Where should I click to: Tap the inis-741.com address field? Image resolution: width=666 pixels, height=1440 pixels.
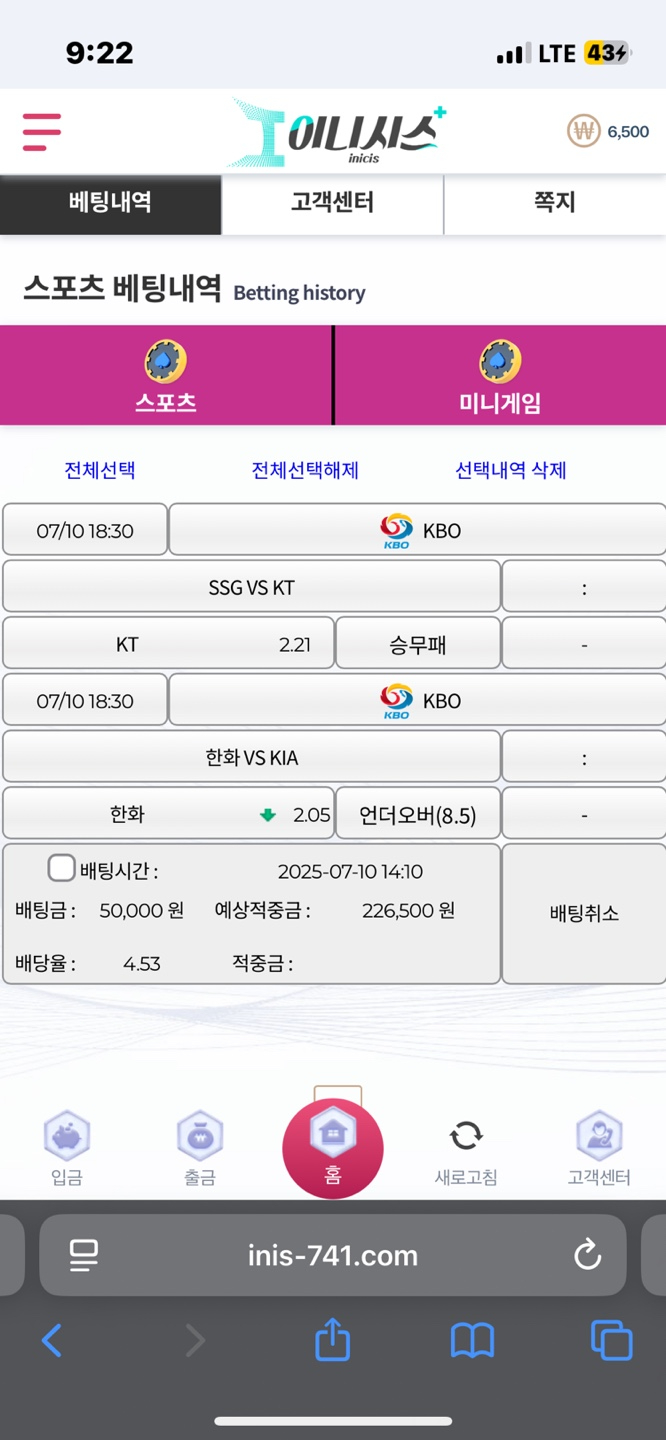(x=333, y=1255)
